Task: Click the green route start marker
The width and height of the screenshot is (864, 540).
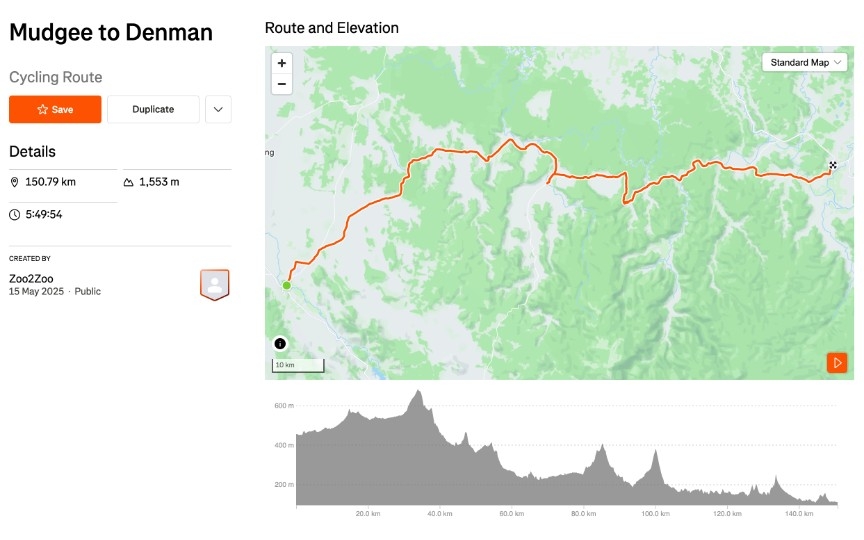Action: 287,286
